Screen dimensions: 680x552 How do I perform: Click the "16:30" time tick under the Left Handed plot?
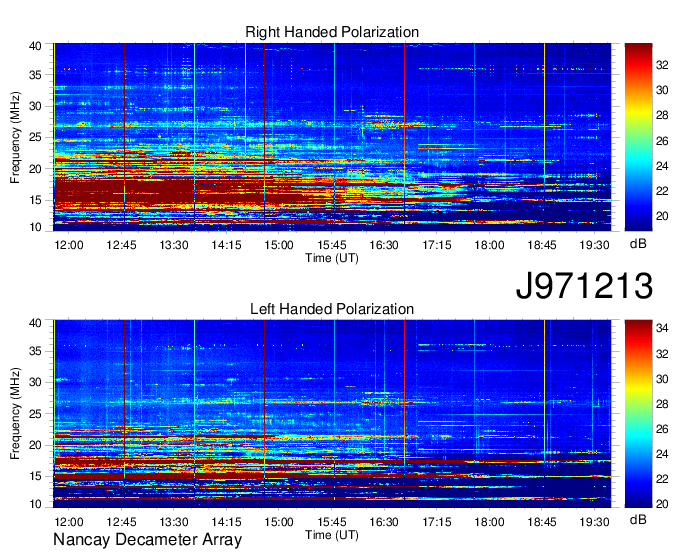click(384, 522)
